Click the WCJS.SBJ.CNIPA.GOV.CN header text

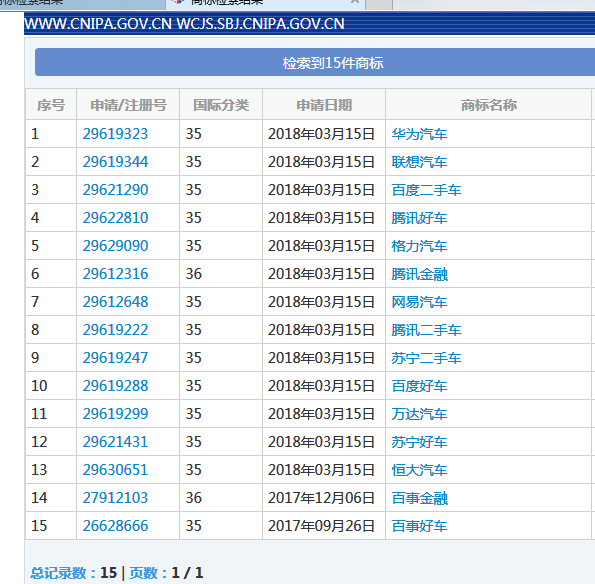(260, 24)
